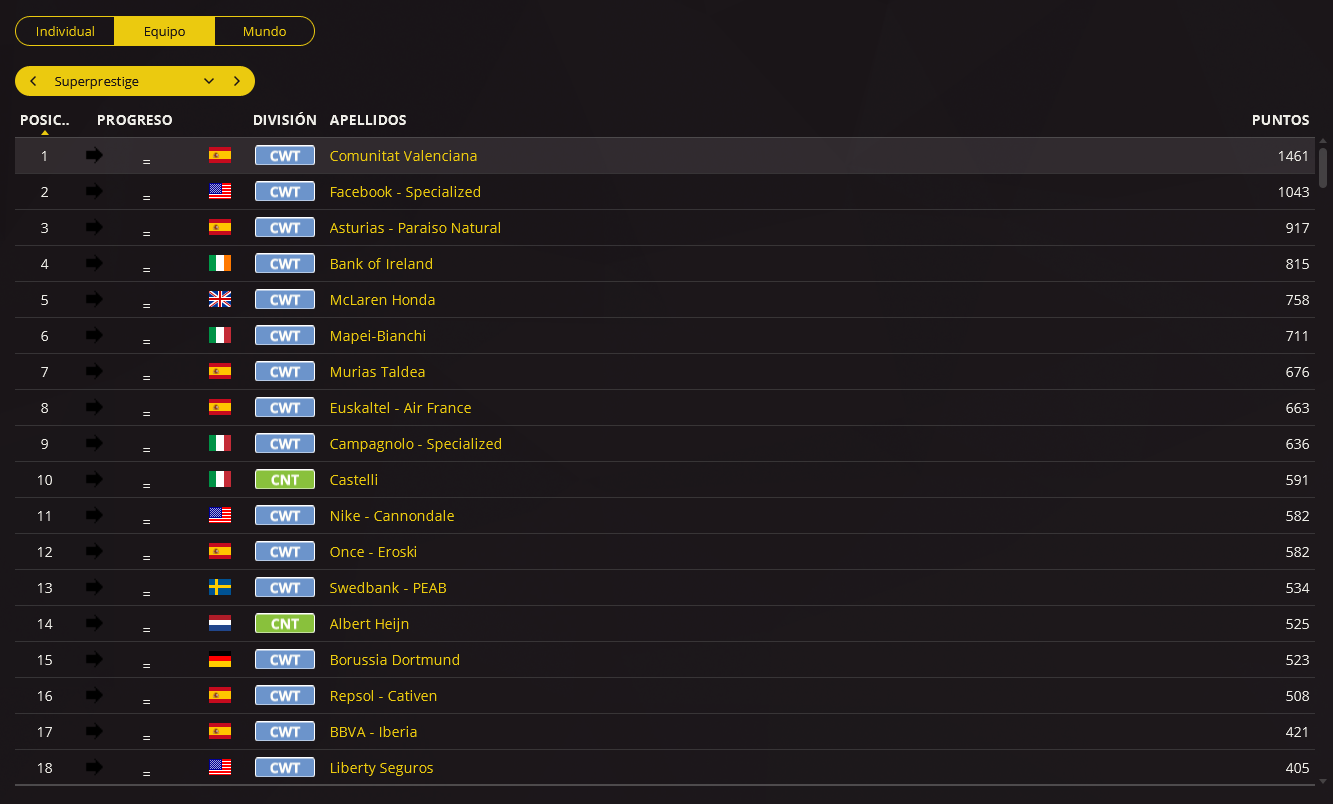Sort by POSIC.. column header

45,120
